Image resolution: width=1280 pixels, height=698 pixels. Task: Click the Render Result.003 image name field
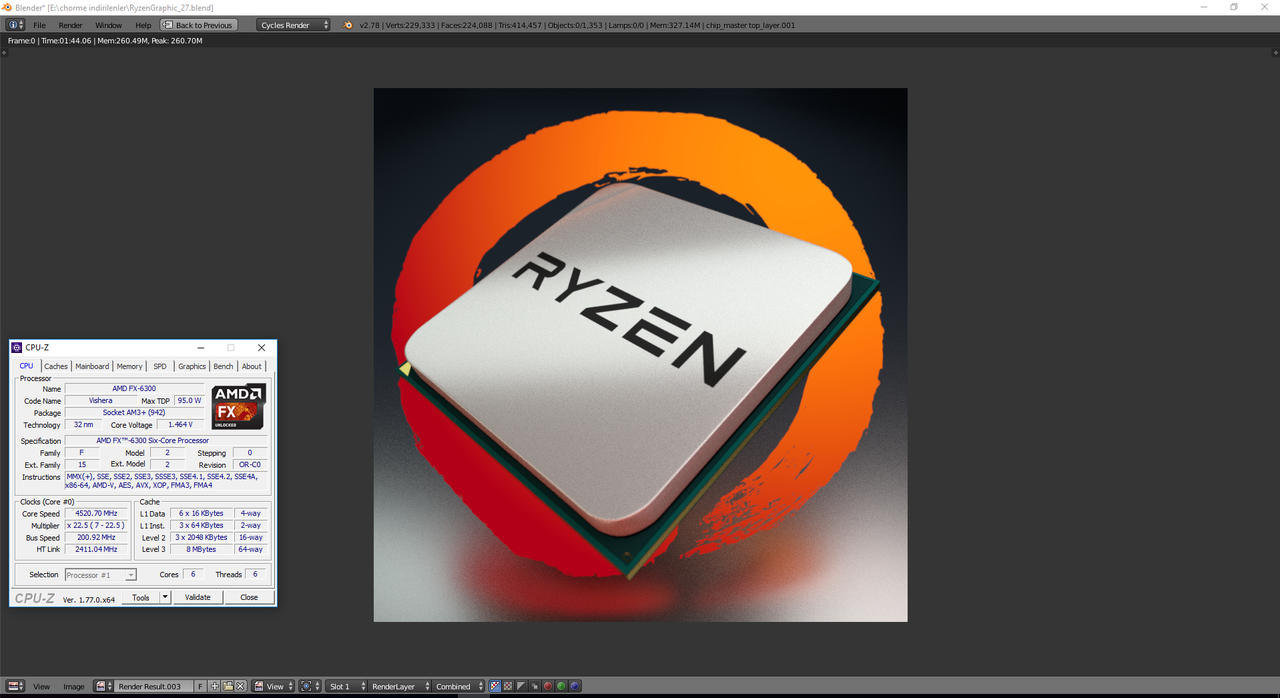coord(154,686)
